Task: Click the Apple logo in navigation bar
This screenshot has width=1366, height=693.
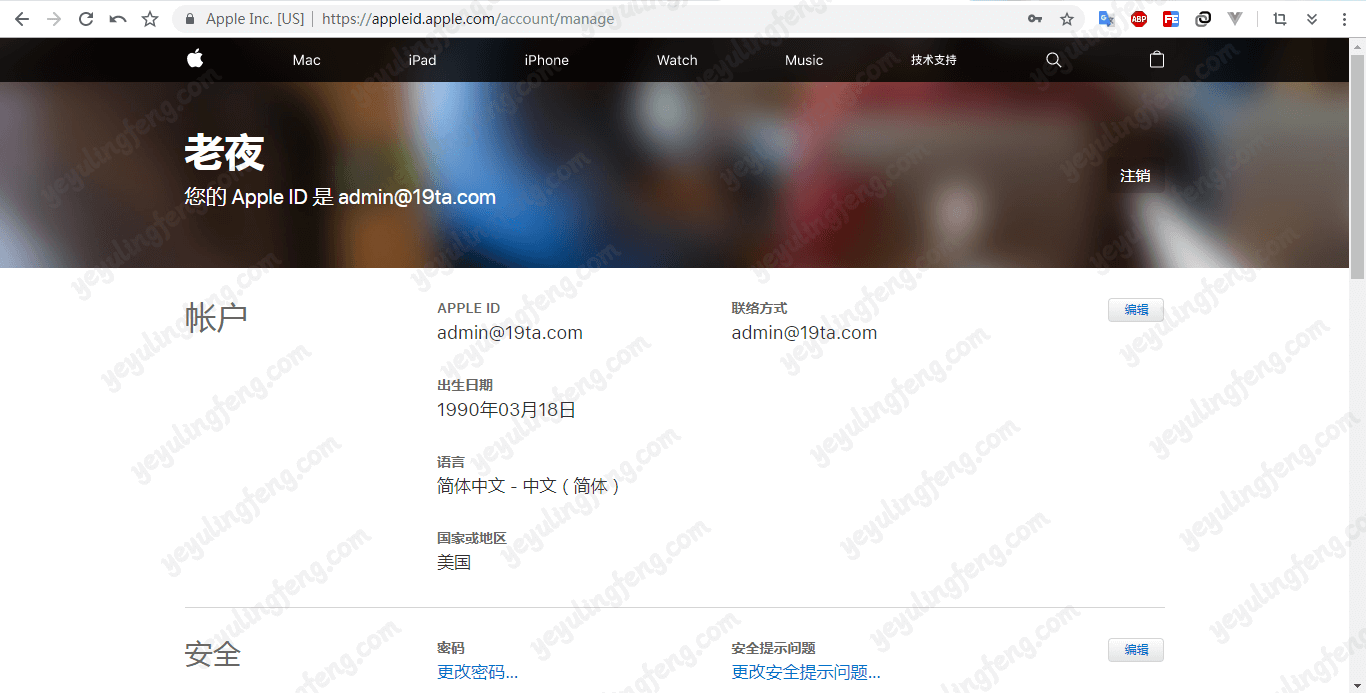Action: [x=195, y=59]
